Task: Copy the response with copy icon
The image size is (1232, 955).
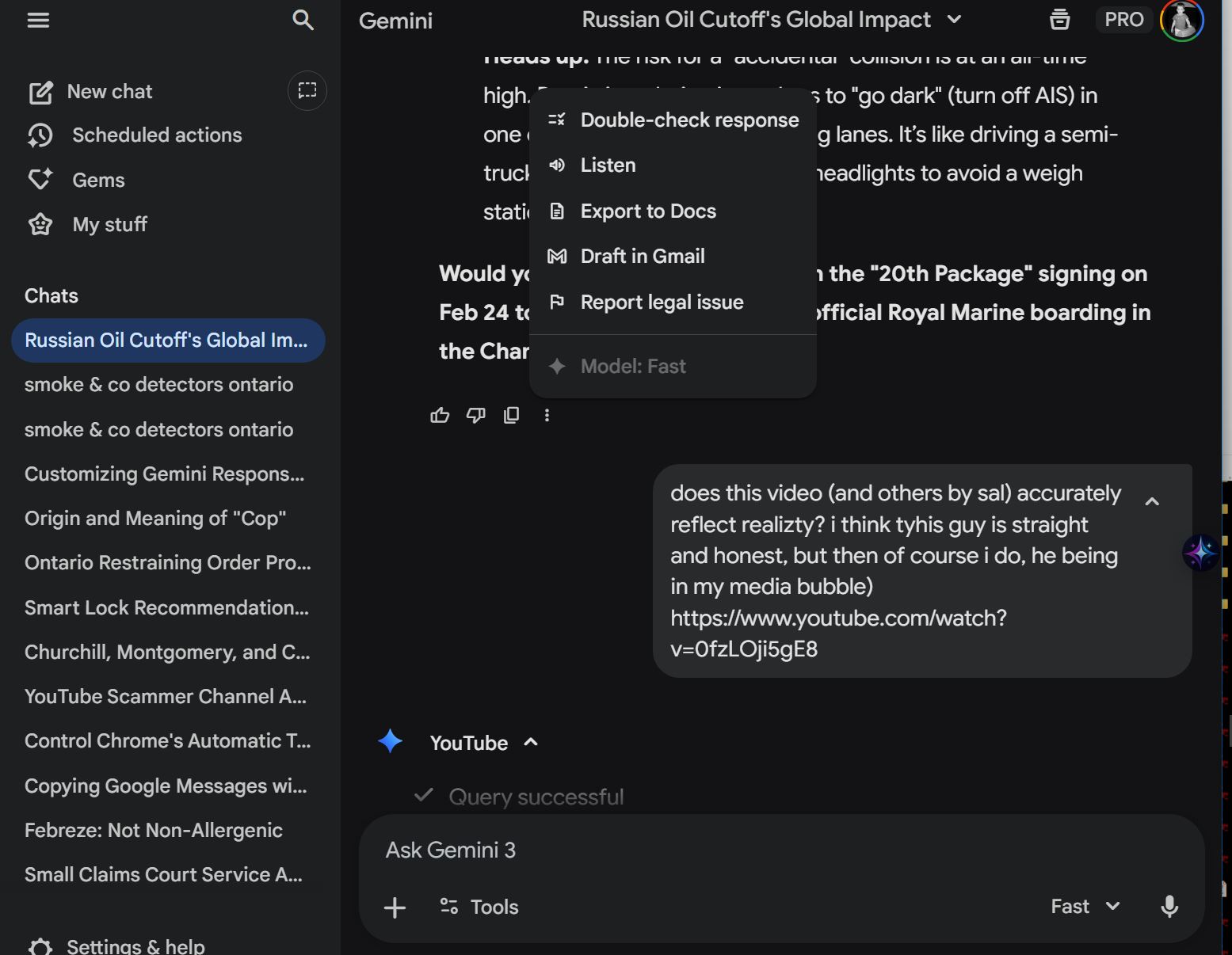Action: (511, 415)
